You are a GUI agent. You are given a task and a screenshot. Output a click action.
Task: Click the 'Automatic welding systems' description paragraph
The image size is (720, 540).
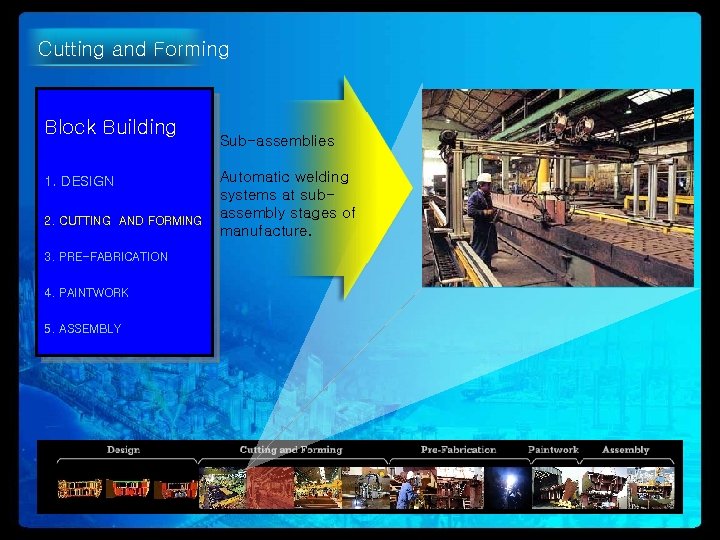(x=288, y=203)
